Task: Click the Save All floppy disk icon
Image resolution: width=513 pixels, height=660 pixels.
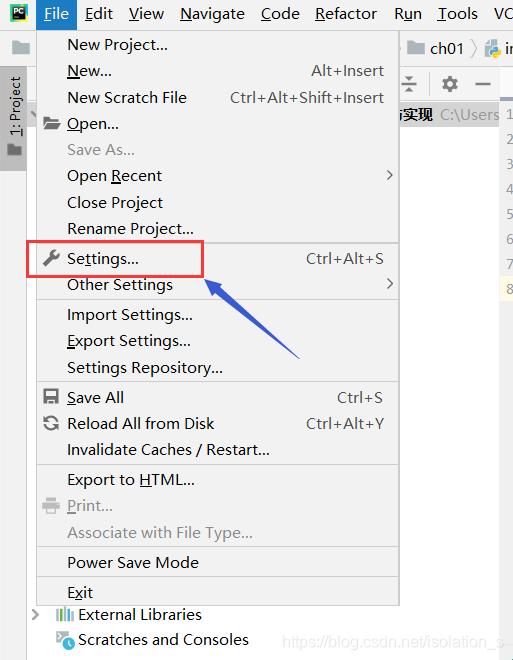Action: [51, 397]
